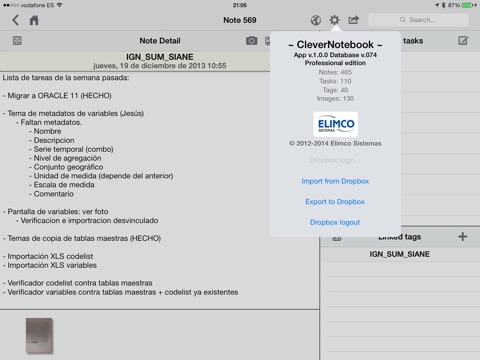480x360 pixels.
Task: Click Import from Dropbox
Action: pos(335,181)
